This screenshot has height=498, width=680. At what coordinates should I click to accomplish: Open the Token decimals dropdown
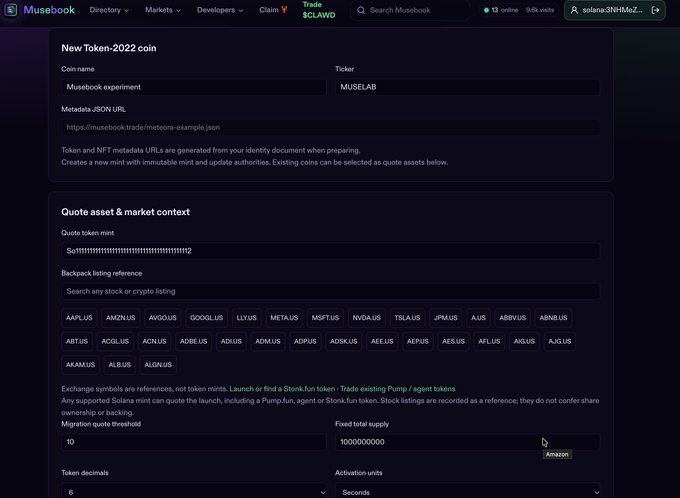[193, 492]
